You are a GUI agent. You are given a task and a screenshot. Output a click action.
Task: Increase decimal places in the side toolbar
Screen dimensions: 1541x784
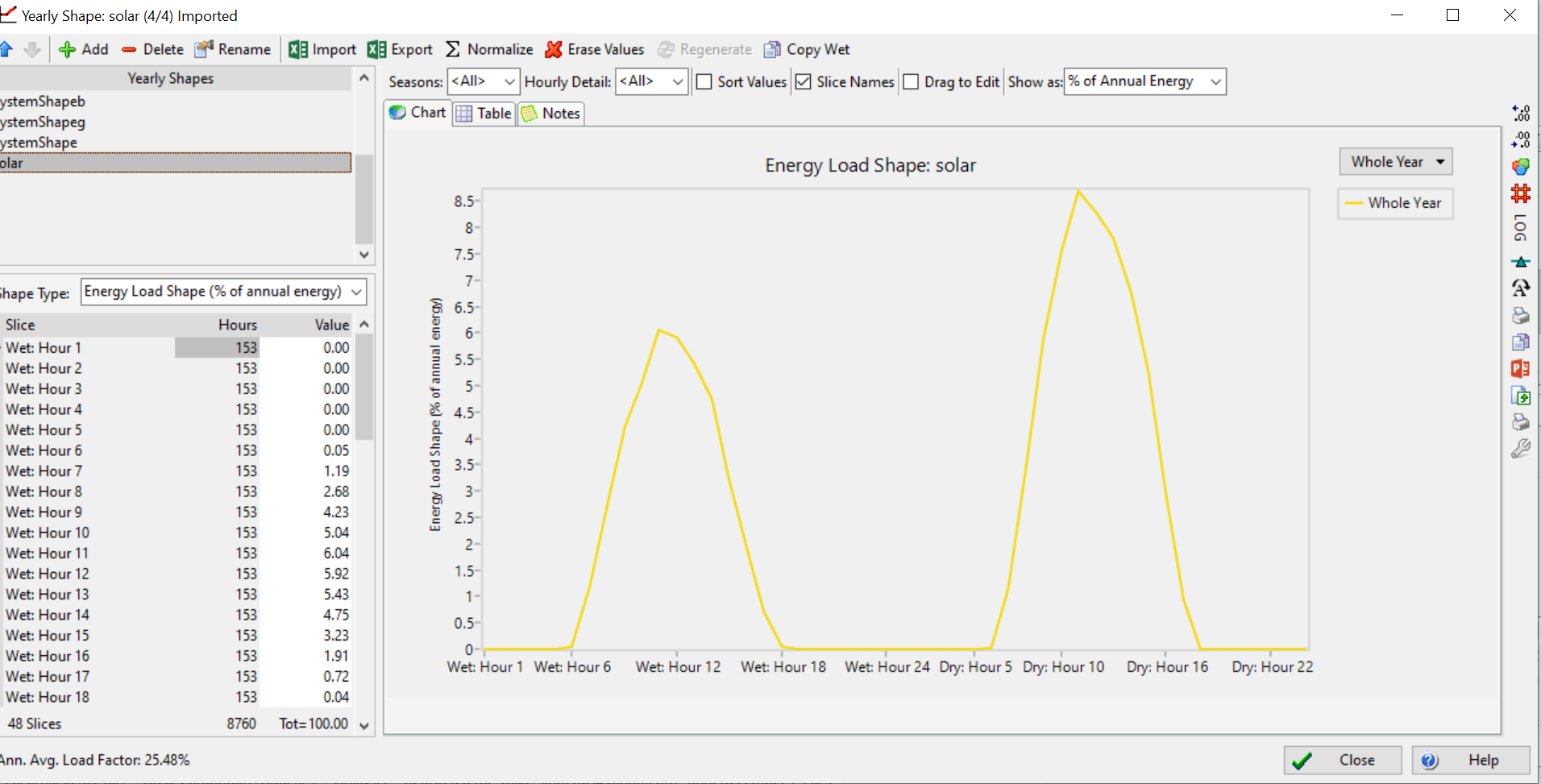1521,113
